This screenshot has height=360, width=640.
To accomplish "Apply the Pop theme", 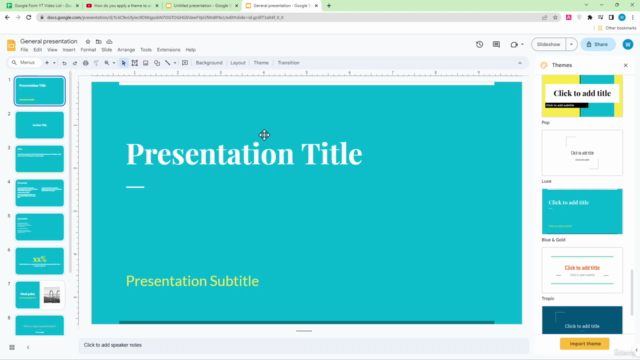I will [x=582, y=96].
